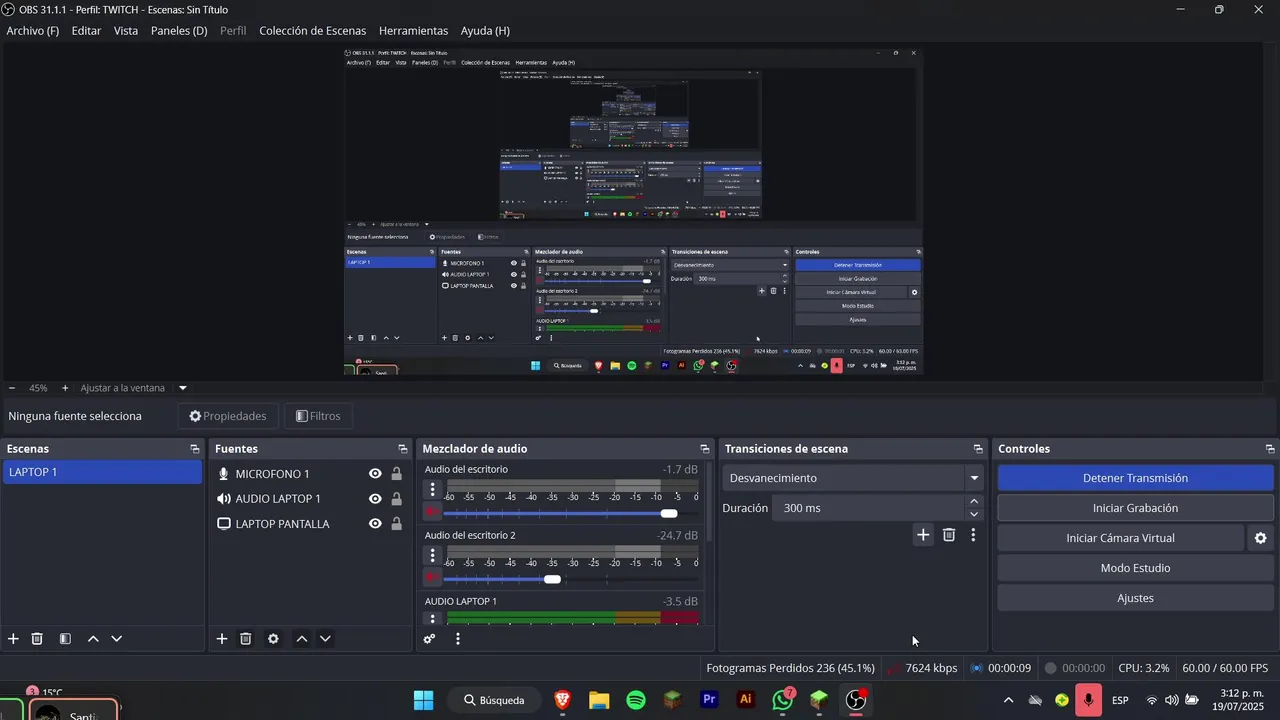This screenshot has height=720, width=1280.
Task: Open source properties gear in Fuentes panel
Action: click(x=273, y=639)
